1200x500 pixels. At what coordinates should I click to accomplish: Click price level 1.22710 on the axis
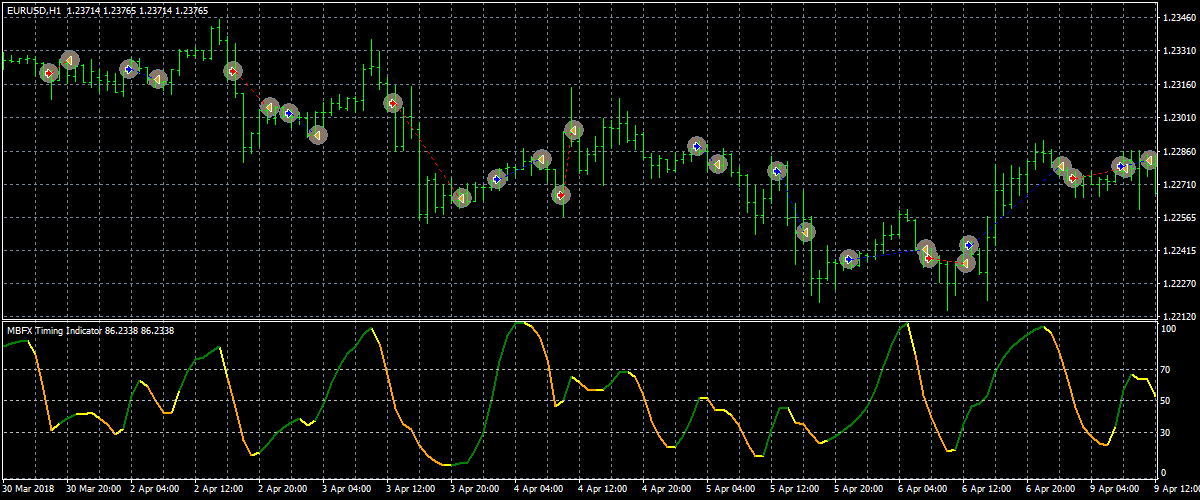coord(1180,185)
